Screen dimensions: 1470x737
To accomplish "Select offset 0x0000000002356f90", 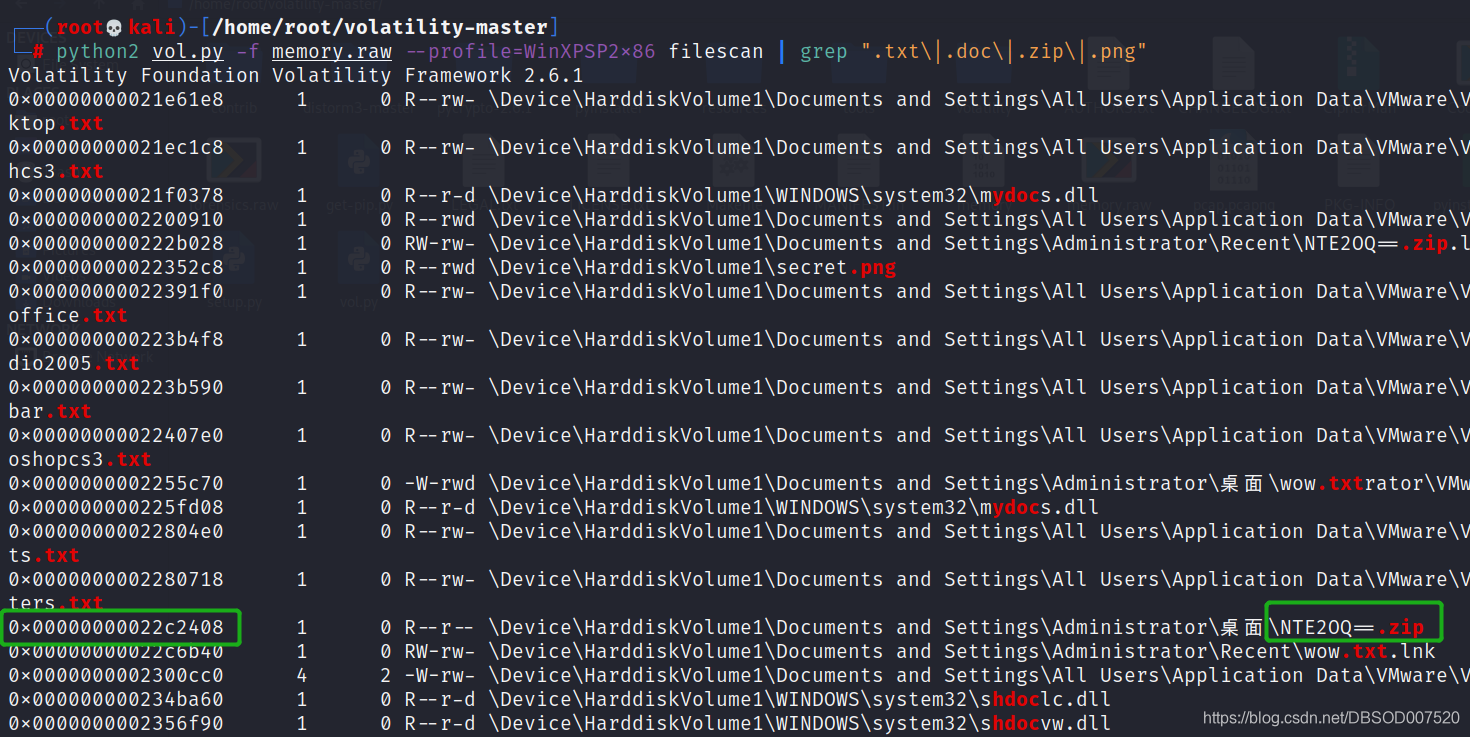I will pos(116,723).
